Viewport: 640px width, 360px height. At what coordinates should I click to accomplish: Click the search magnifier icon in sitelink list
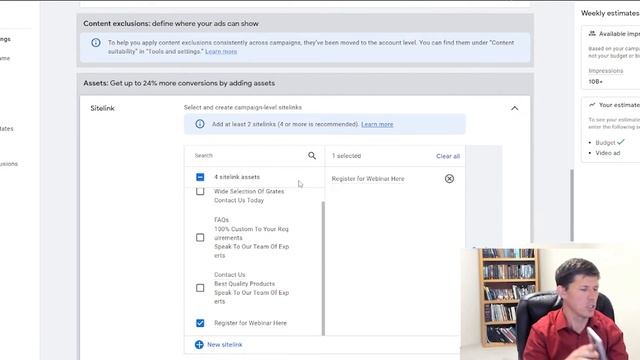pos(312,156)
